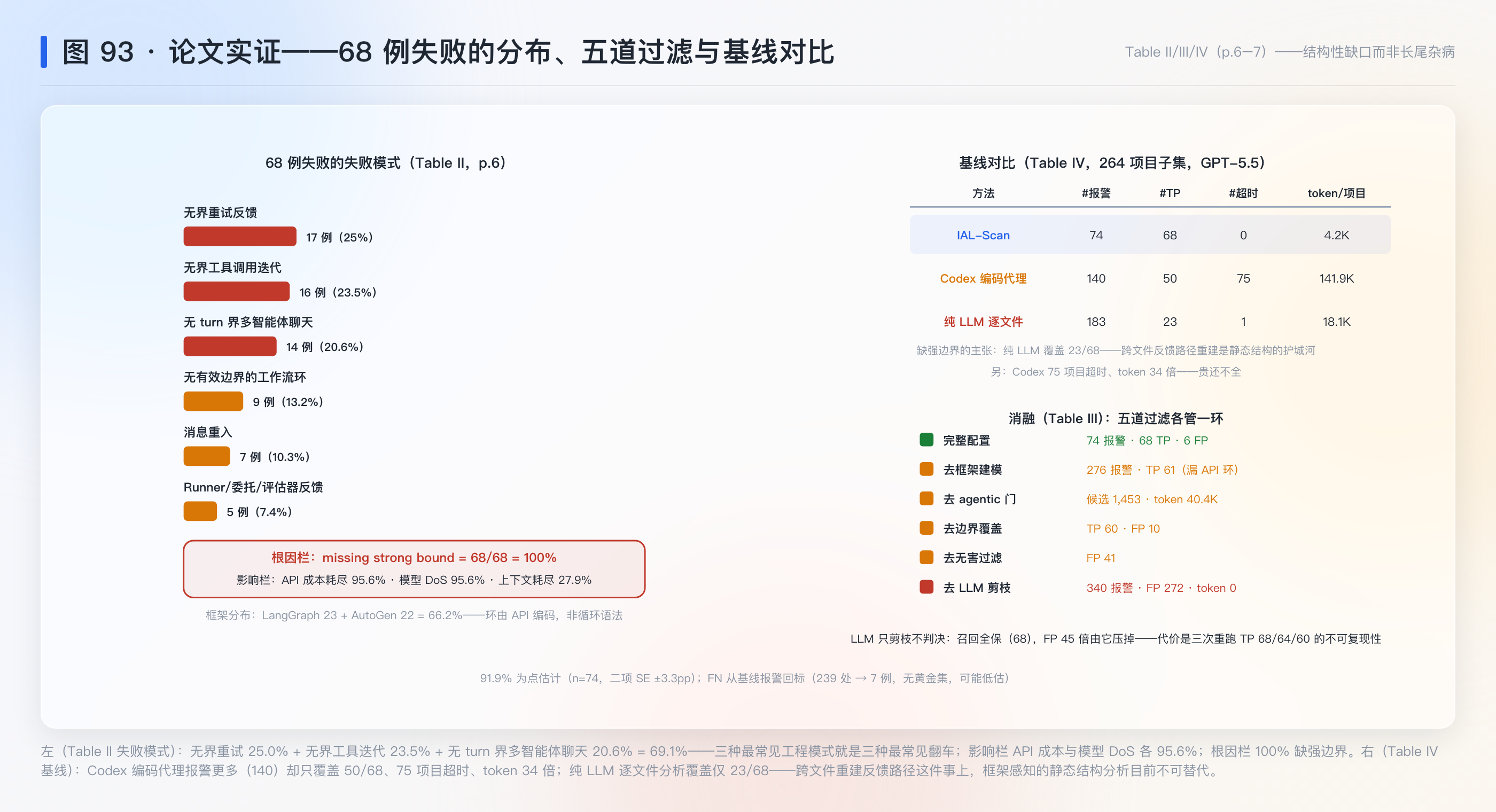The image size is (1496, 812).
Task: Select the 纯 LLM 逐文件 method name
Action: (983, 321)
